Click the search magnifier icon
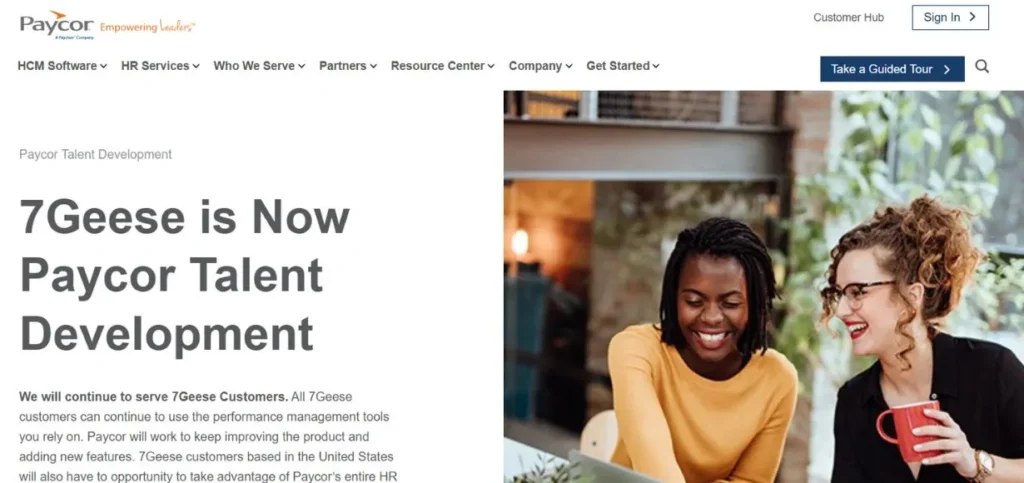Image resolution: width=1024 pixels, height=483 pixels. tap(982, 67)
